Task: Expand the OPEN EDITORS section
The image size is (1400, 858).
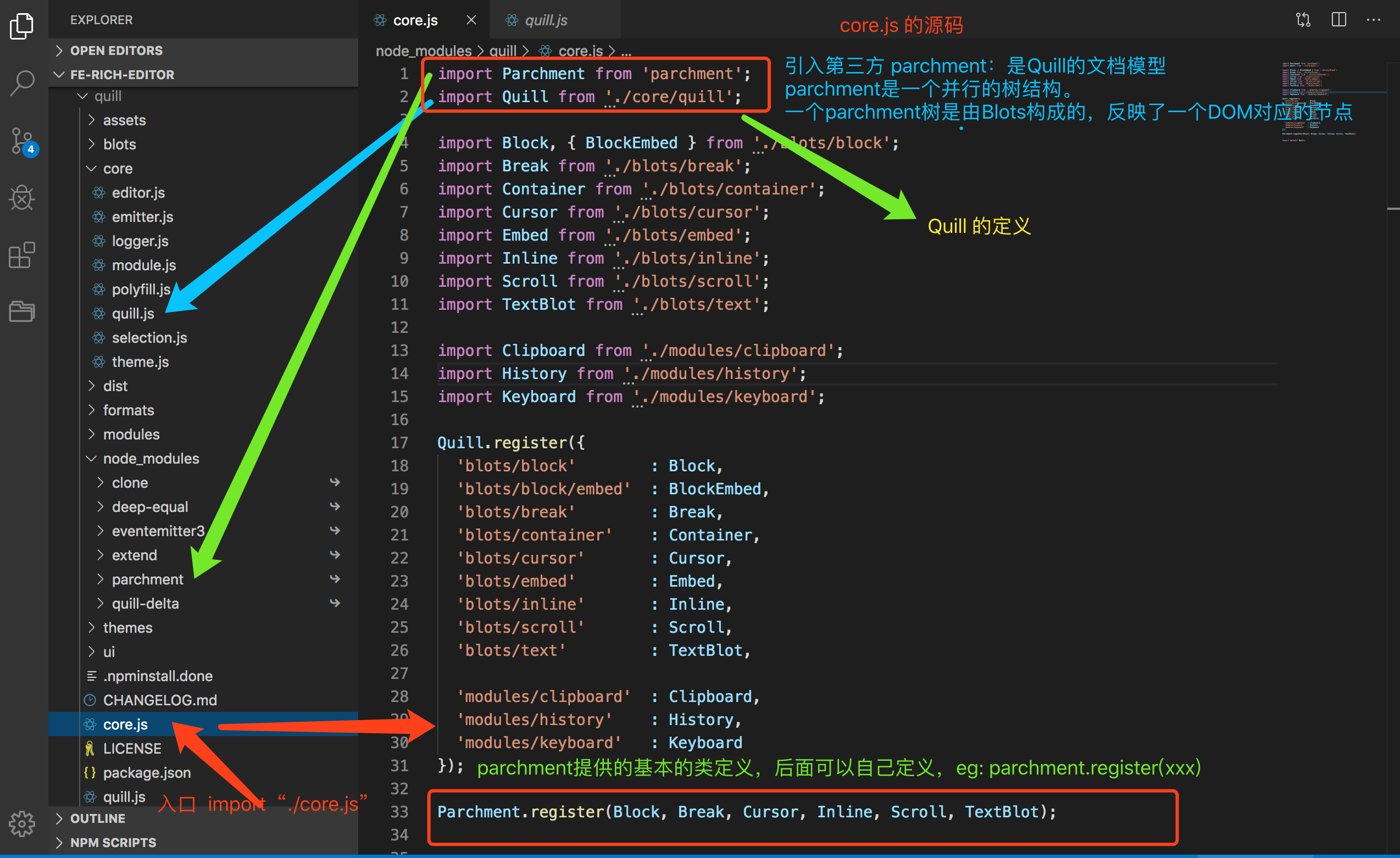Action: (116, 51)
